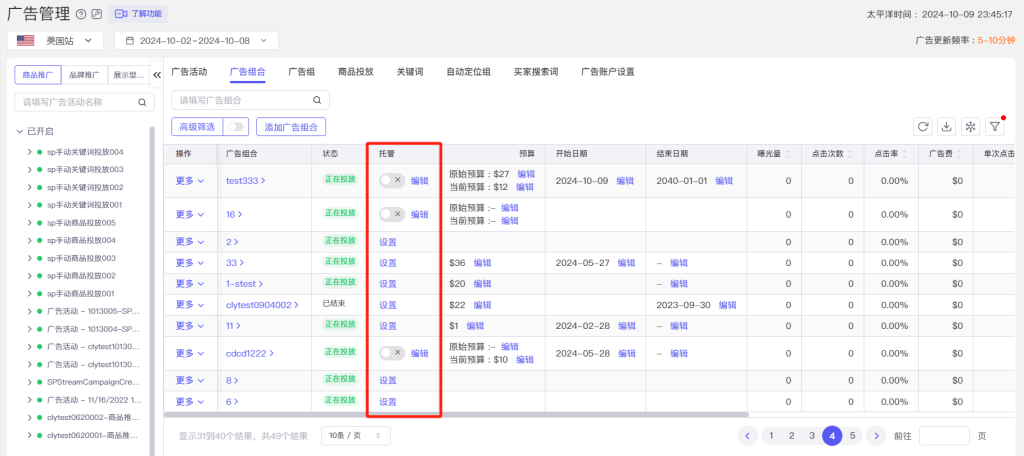
Task: Click the download export icon
Action: coord(947,127)
